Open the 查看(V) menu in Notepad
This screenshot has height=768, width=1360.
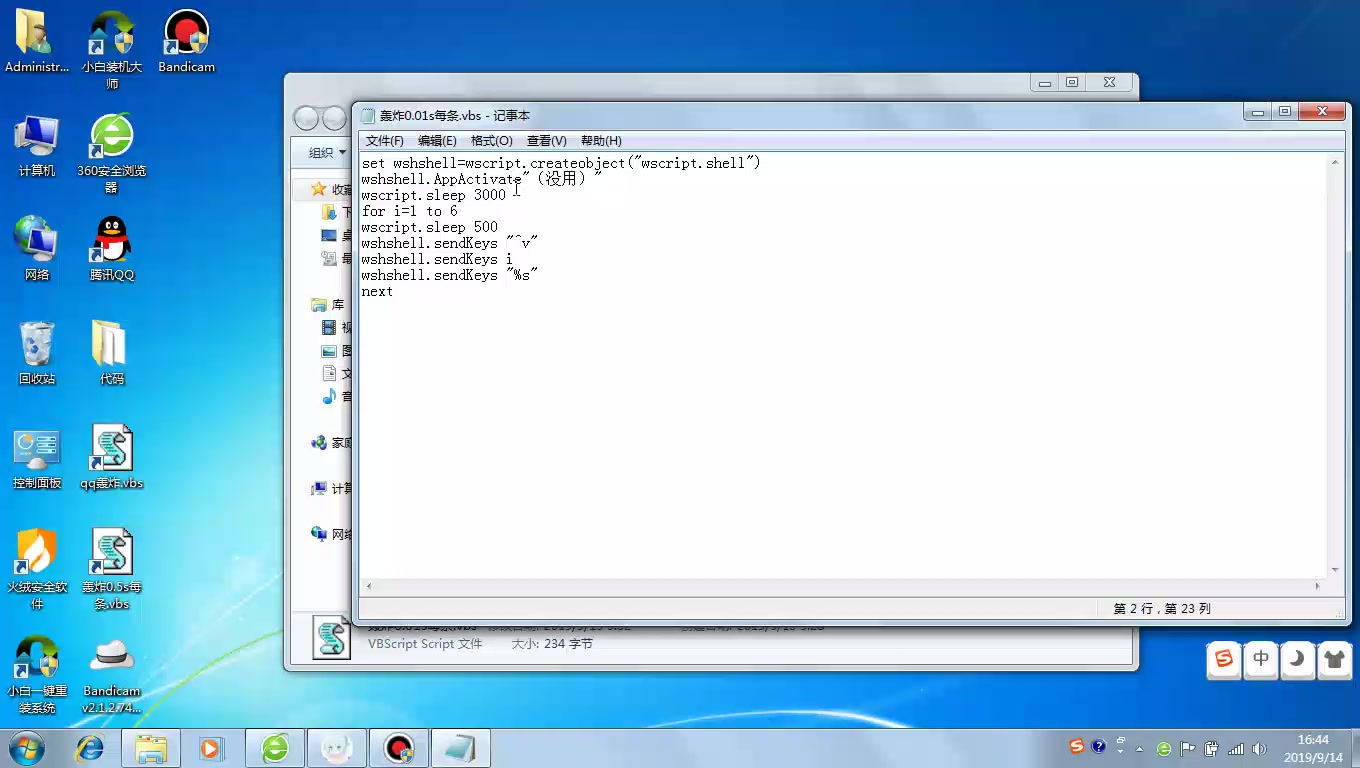546,141
